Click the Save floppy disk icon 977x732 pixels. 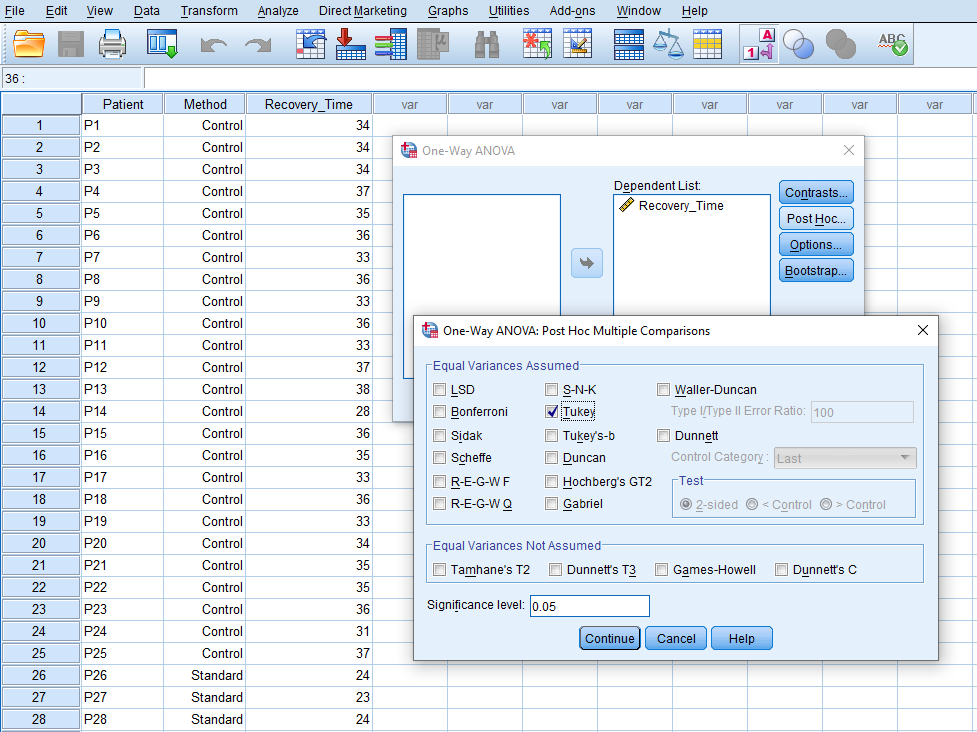70,44
